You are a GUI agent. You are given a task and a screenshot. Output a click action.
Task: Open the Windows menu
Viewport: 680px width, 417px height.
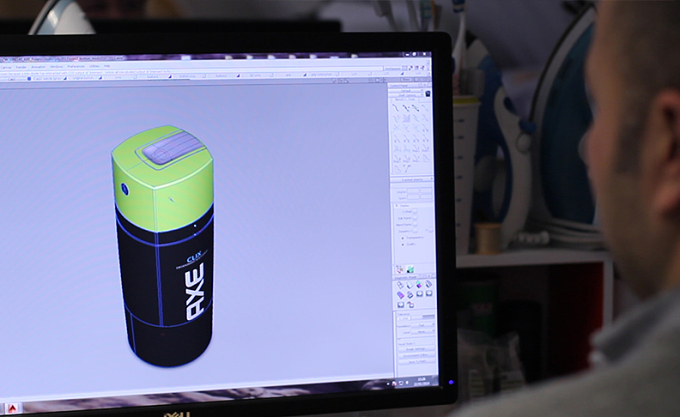56,66
